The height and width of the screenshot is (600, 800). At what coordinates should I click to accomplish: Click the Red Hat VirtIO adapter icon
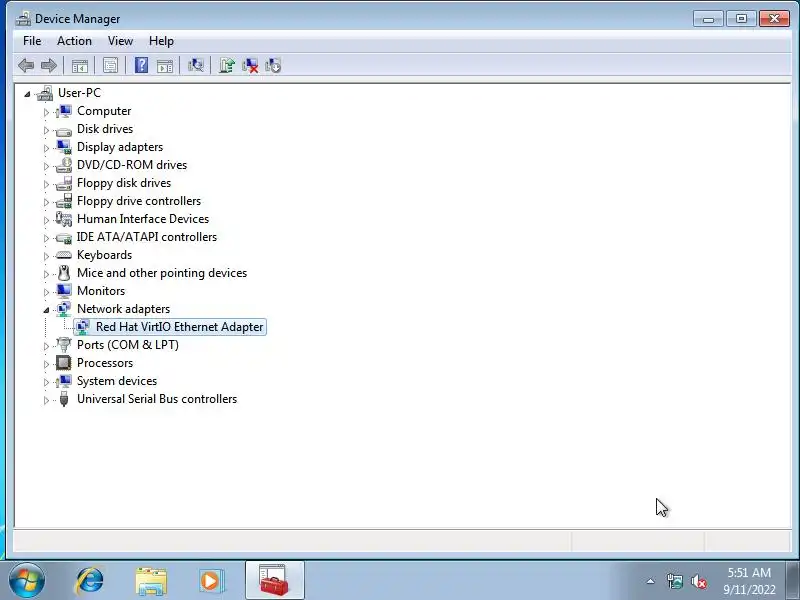click(x=83, y=327)
